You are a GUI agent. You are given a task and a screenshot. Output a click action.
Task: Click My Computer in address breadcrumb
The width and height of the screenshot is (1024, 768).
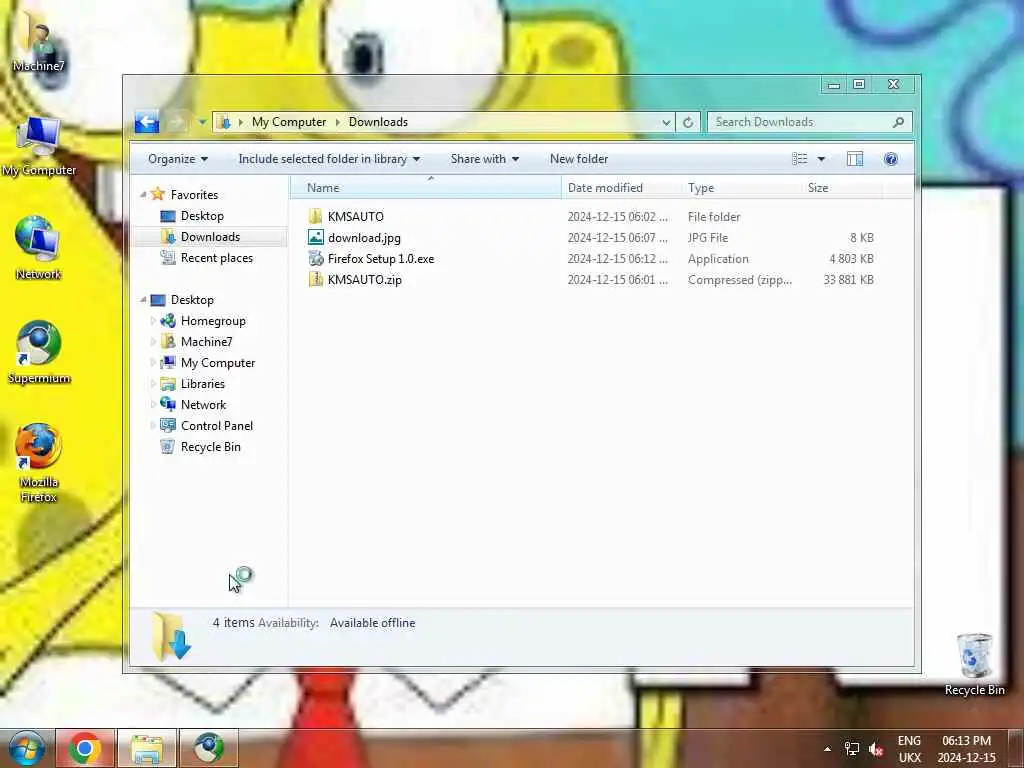(x=289, y=122)
